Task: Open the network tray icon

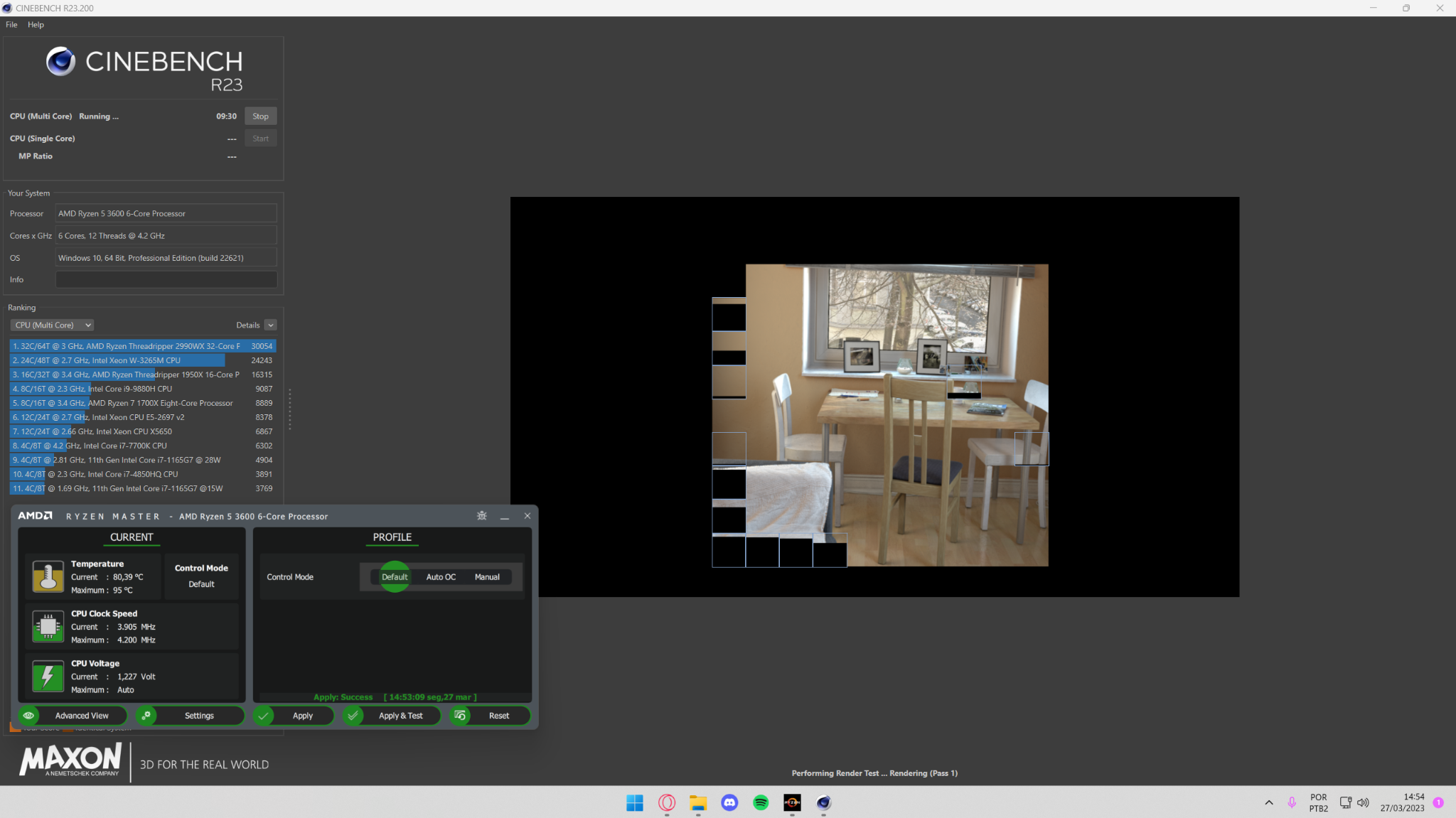Action: (x=1346, y=802)
